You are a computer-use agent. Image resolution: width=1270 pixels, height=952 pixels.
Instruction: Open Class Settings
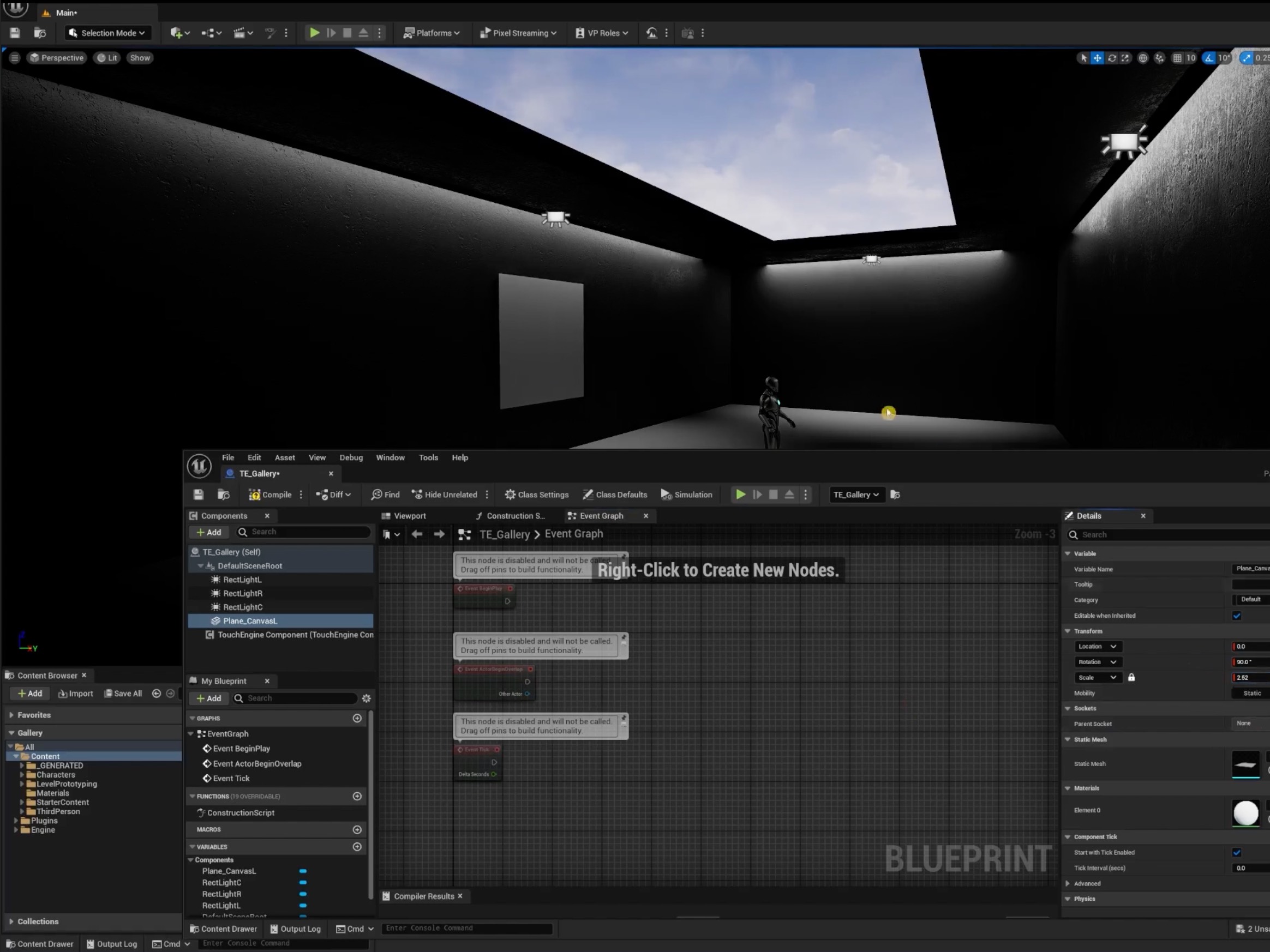[536, 495]
